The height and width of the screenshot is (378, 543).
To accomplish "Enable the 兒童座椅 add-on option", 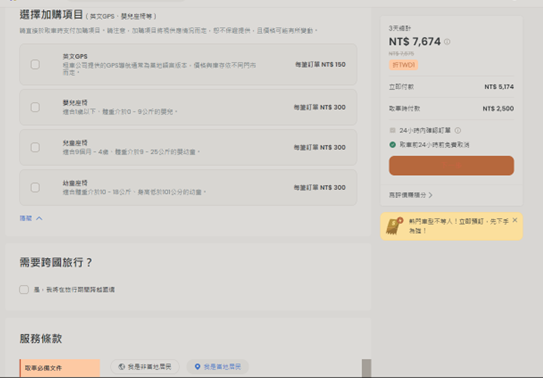I will 35,147.
